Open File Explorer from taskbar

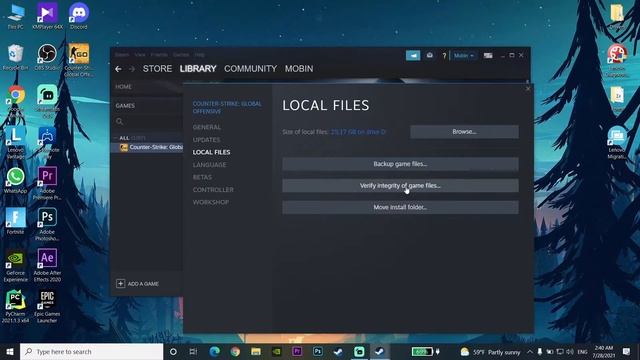[x=256, y=351]
